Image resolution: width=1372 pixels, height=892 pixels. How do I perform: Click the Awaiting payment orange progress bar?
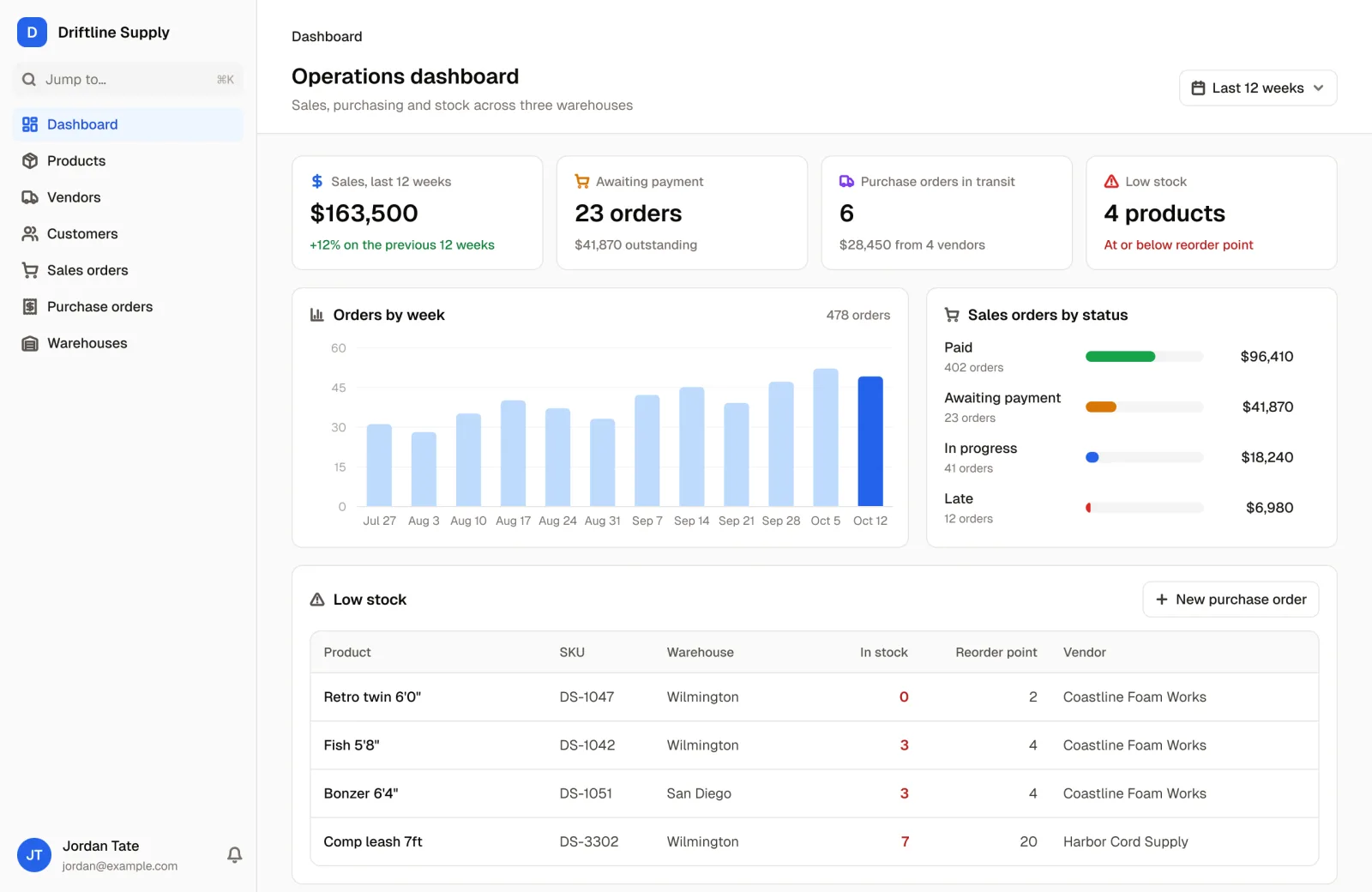click(1101, 407)
